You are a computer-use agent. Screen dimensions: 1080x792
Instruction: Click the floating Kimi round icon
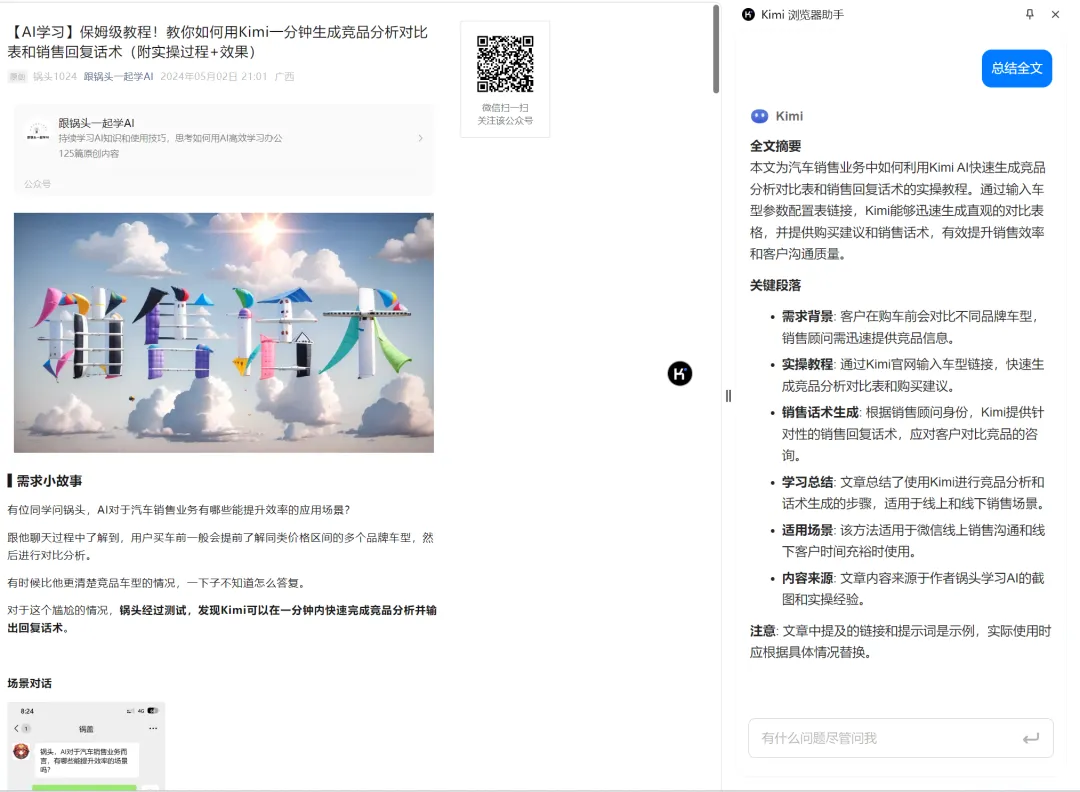point(680,374)
